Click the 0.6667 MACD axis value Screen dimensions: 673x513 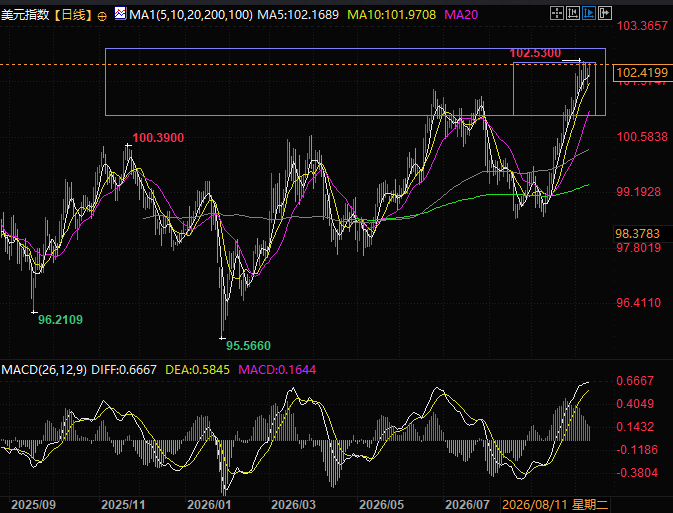(635, 381)
